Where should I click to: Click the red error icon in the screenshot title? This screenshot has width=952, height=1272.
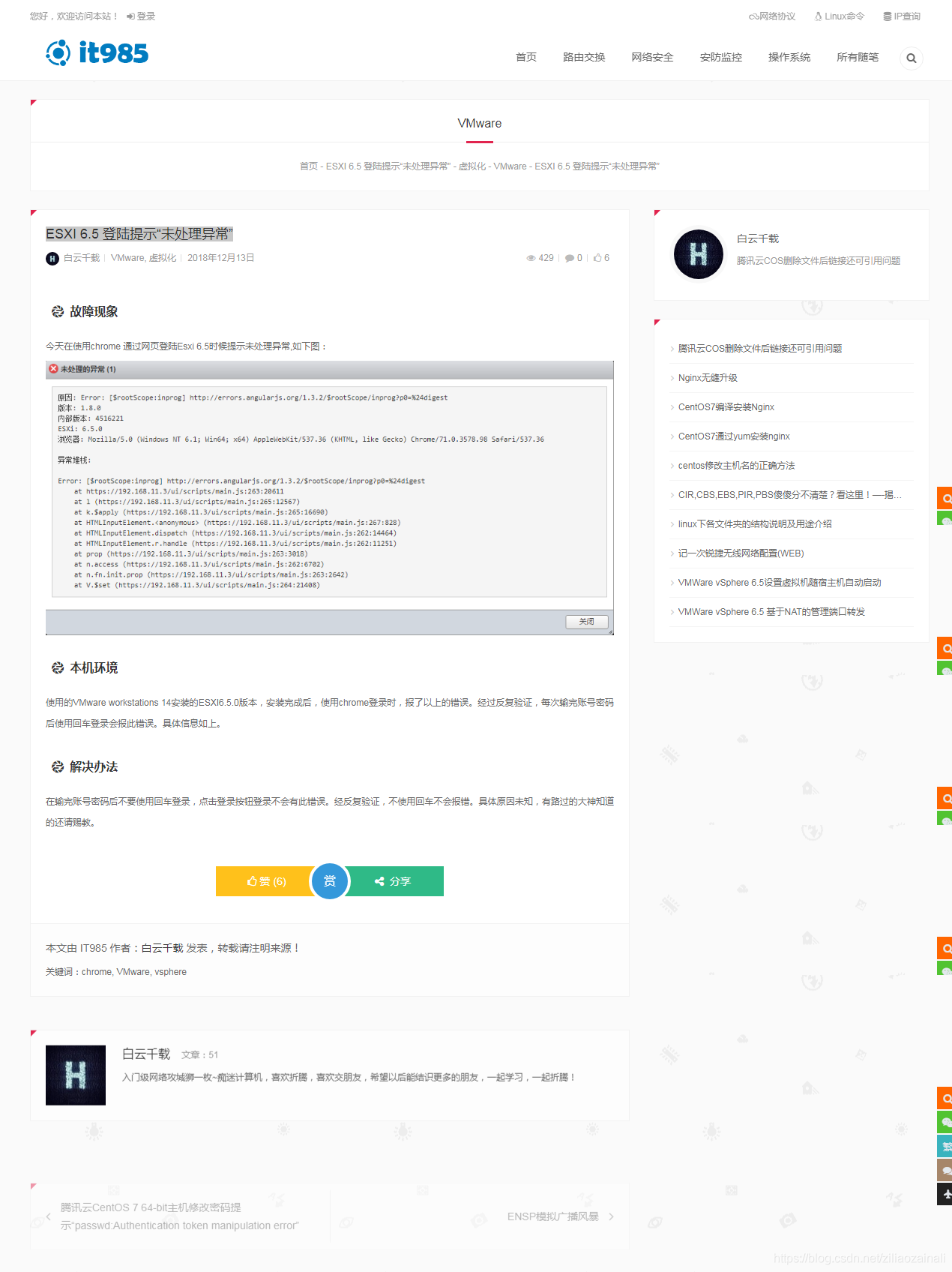click(x=53, y=369)
